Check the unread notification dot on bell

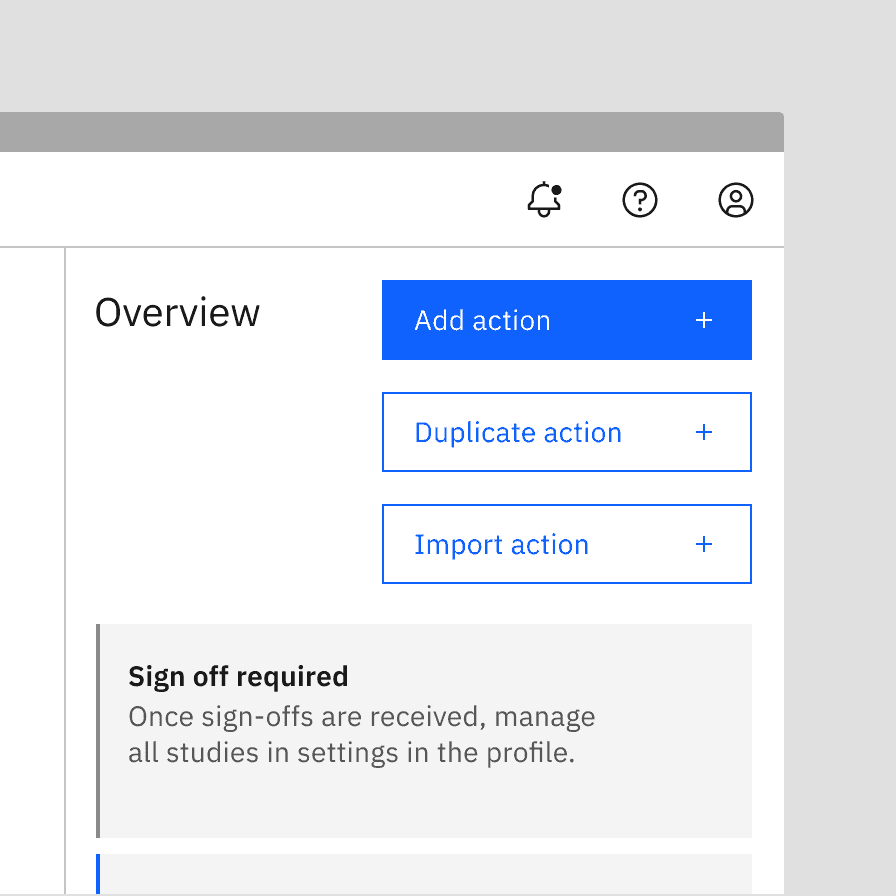click(556, 188)
